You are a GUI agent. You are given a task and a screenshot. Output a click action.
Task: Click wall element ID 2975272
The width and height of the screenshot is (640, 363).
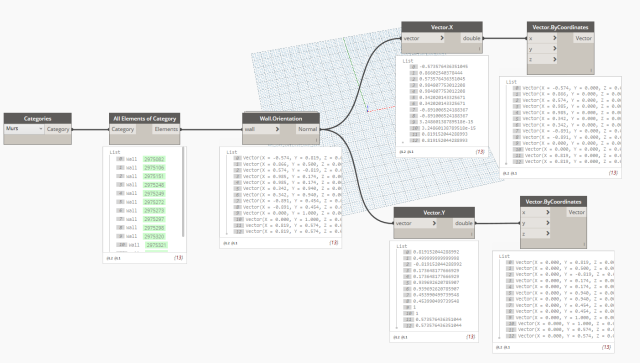[154, 202]
